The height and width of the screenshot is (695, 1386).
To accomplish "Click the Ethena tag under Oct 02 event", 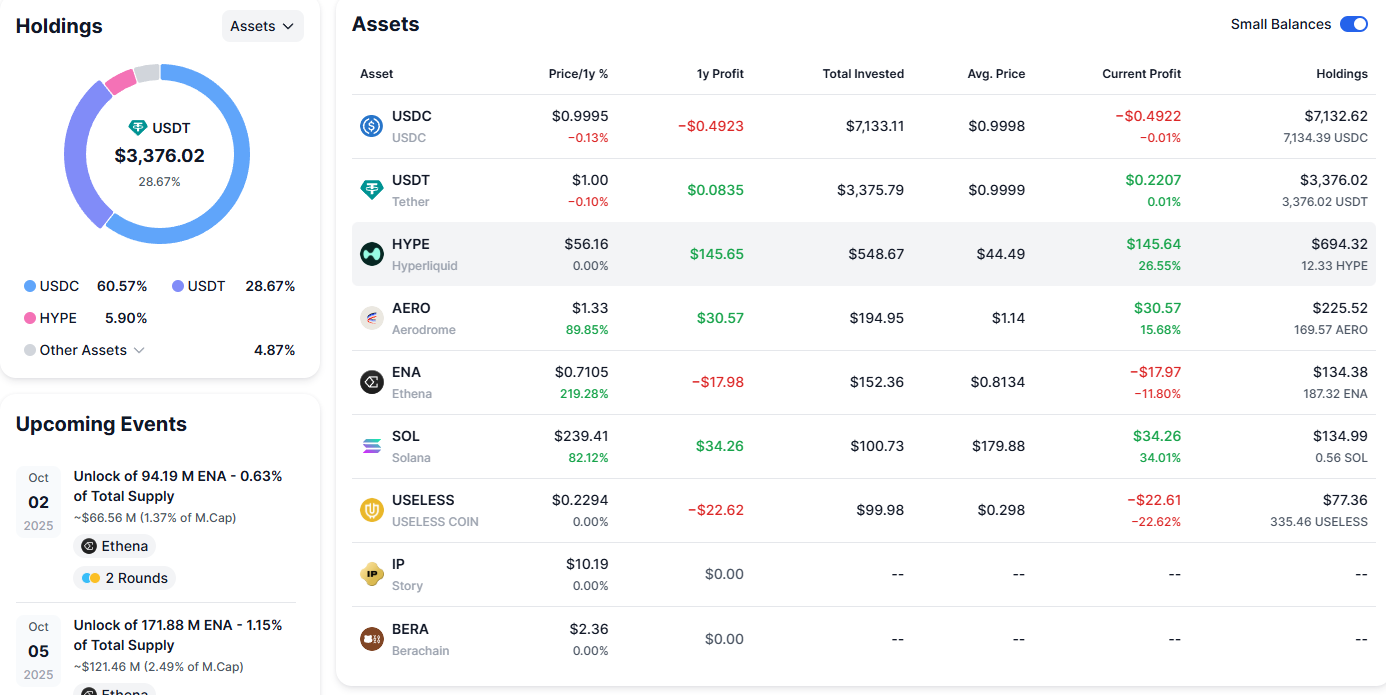I will tap(115, 546).
